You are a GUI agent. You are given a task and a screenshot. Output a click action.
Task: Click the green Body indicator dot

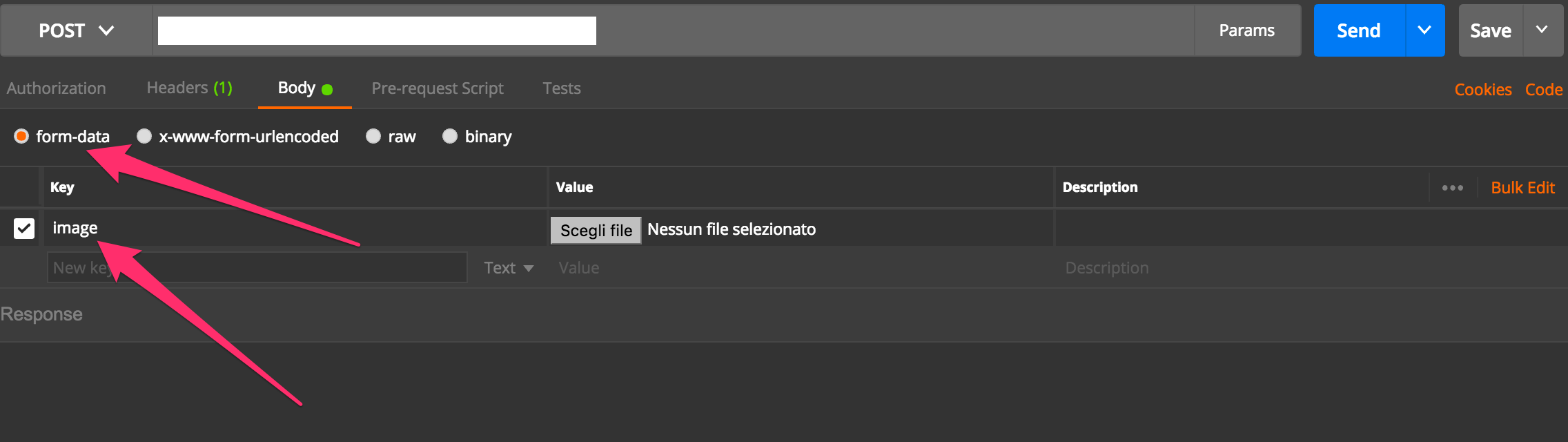pyautogui.click(x=327, y=90)
